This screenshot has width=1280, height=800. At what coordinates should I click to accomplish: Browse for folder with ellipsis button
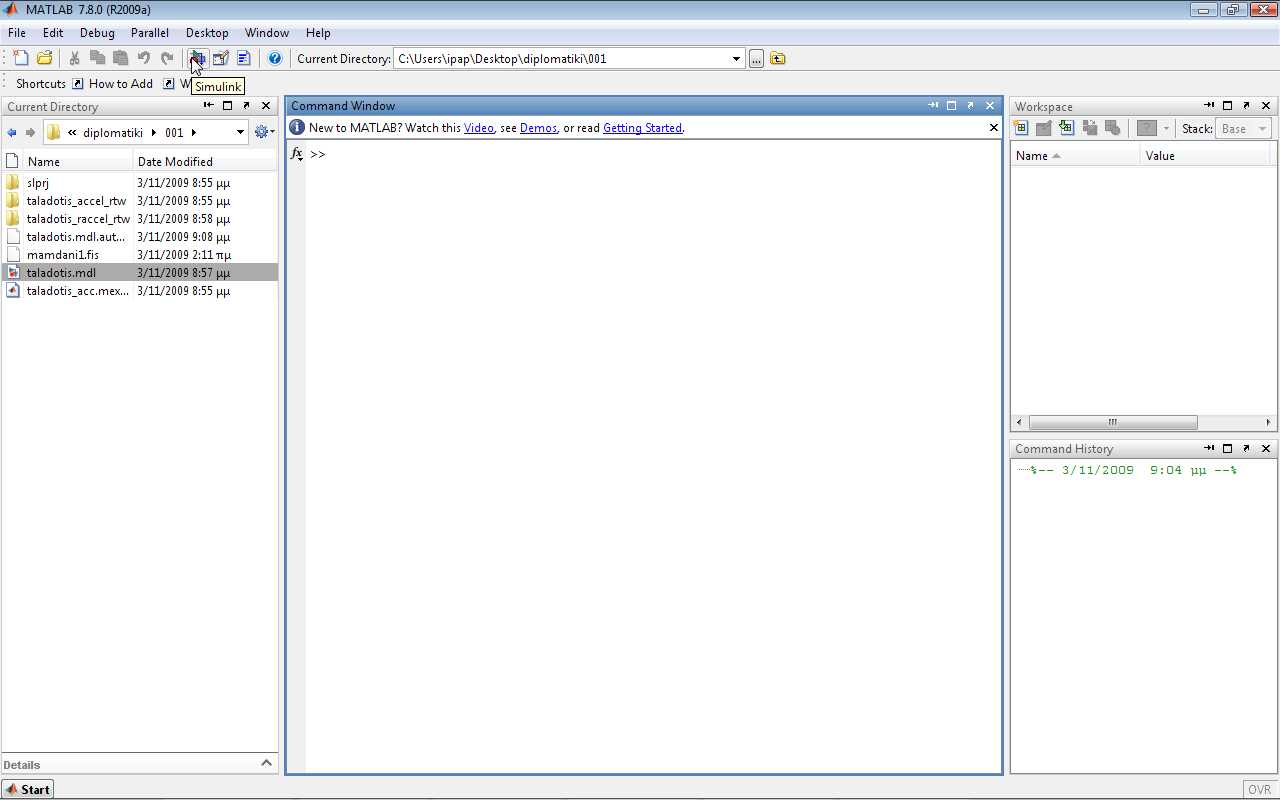point(756,59)
